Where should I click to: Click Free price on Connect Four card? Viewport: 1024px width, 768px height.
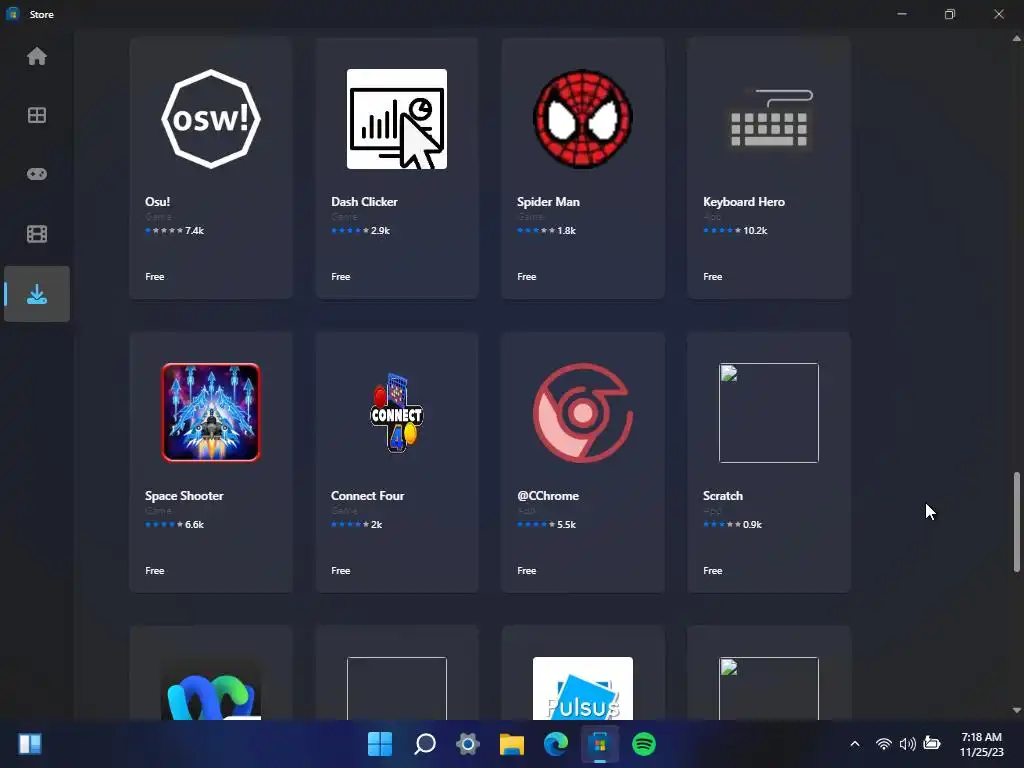pos(341,571)
